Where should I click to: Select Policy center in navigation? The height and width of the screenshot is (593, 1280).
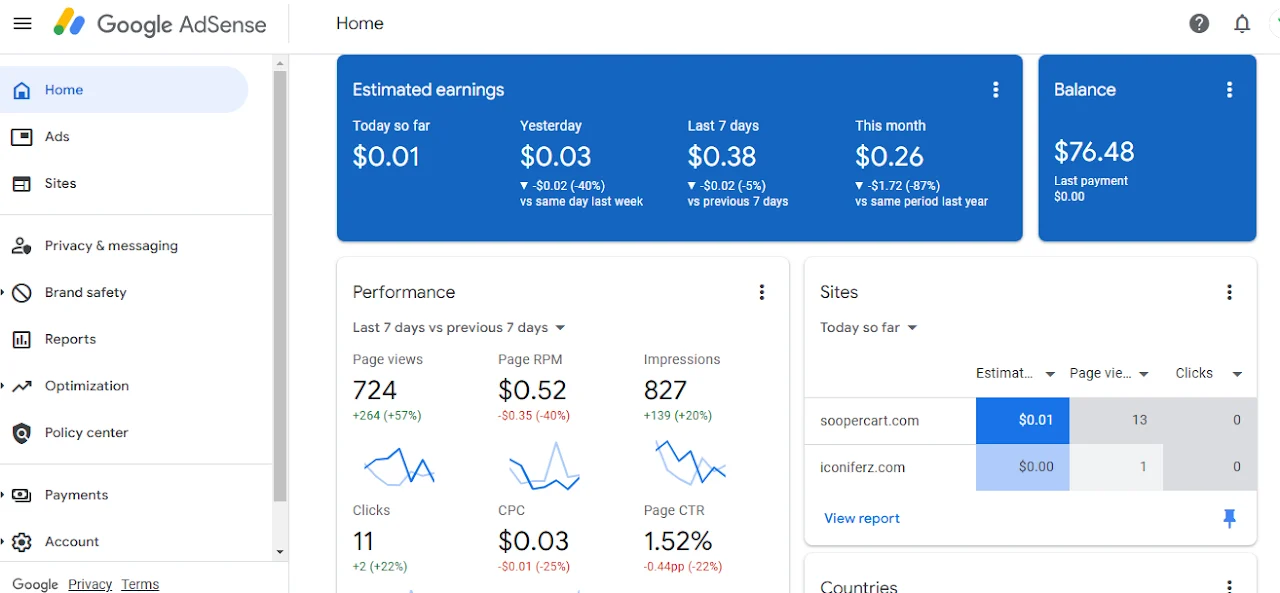click(x=86, y=433)
